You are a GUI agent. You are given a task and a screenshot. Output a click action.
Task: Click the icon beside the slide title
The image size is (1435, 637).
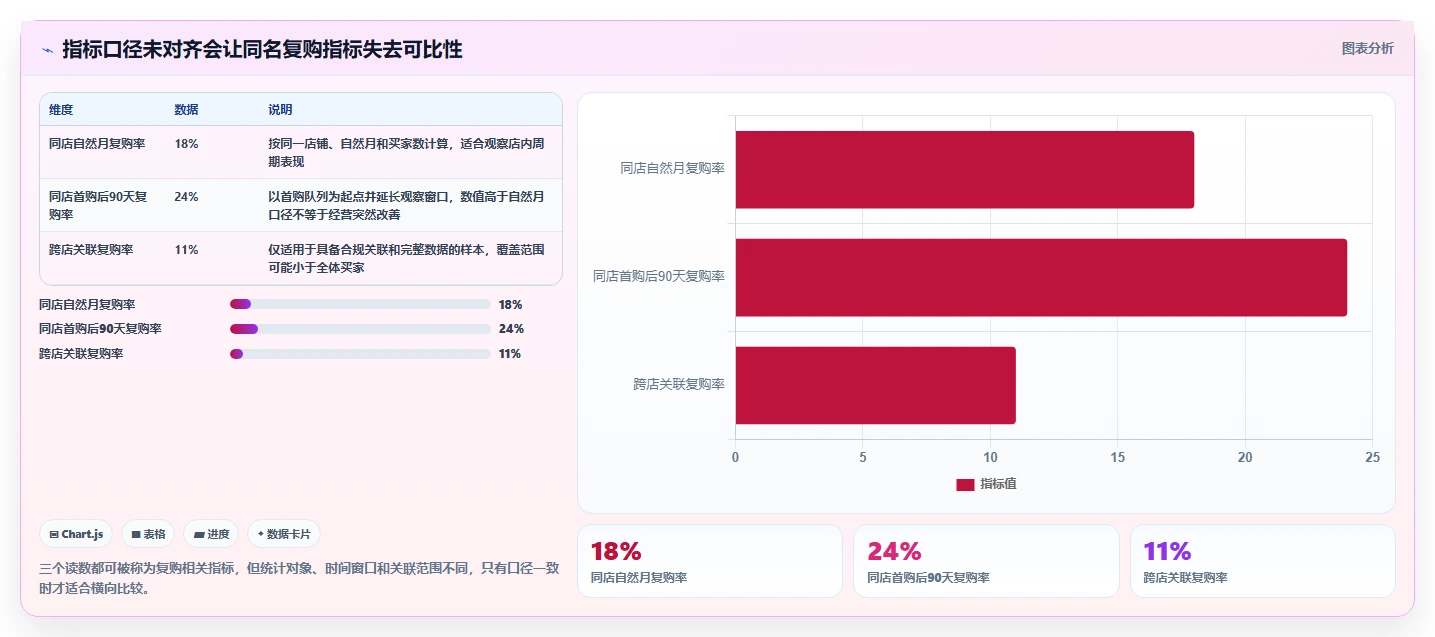pyautogui.click(x=47, y=50)
